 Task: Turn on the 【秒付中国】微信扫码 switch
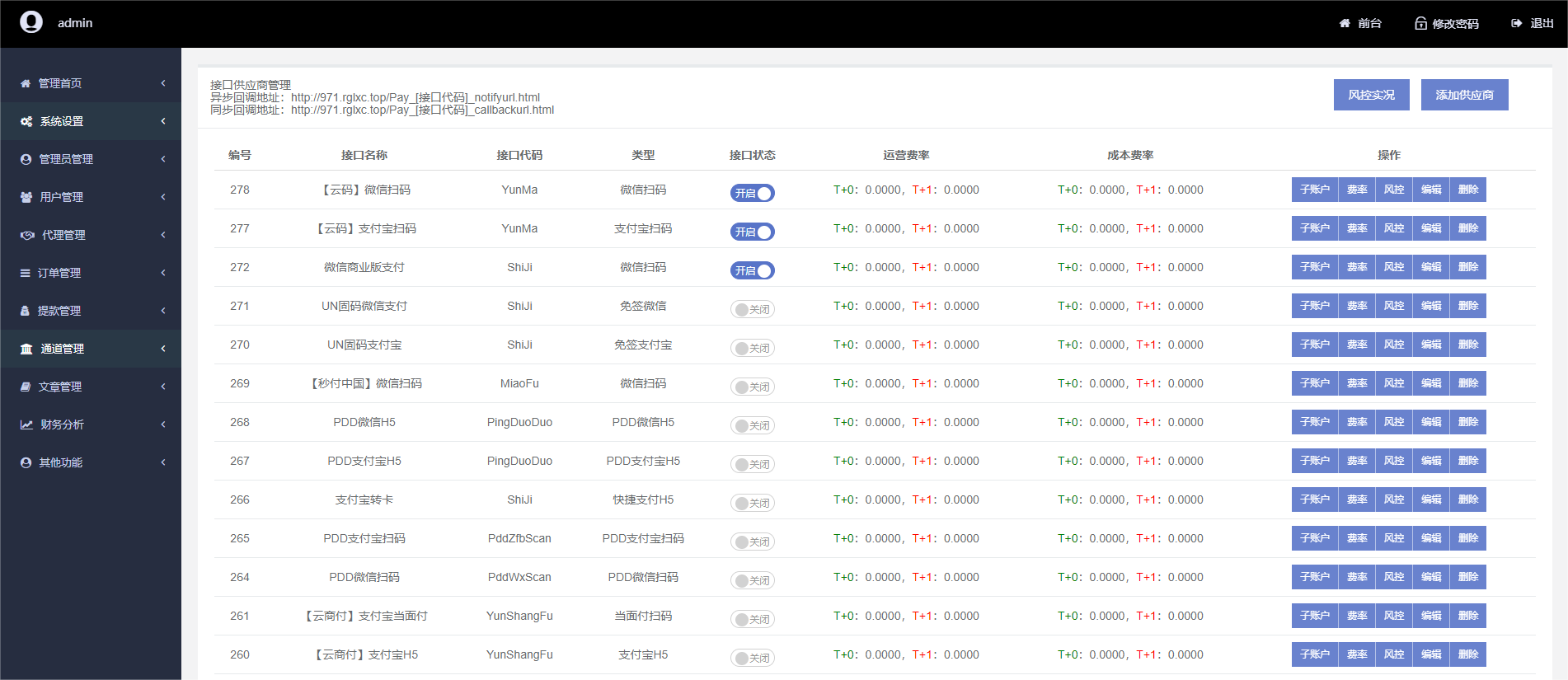coord(753,387)
